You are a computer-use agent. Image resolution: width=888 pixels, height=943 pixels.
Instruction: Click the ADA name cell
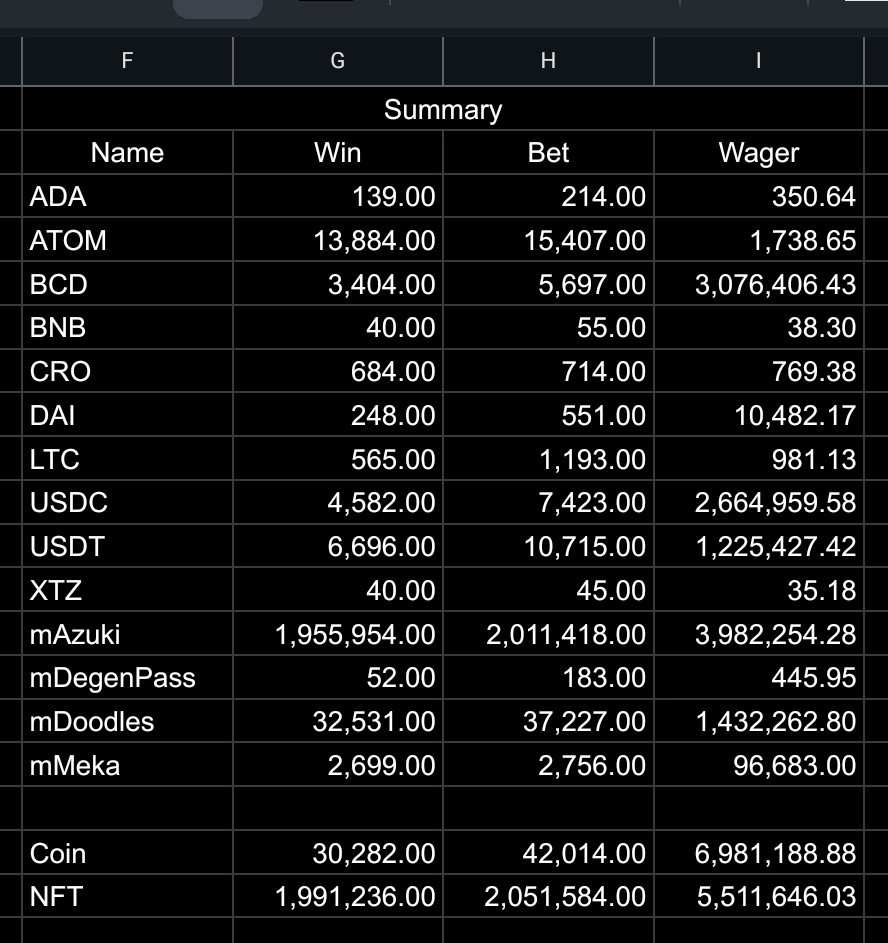tap(127, 196)
